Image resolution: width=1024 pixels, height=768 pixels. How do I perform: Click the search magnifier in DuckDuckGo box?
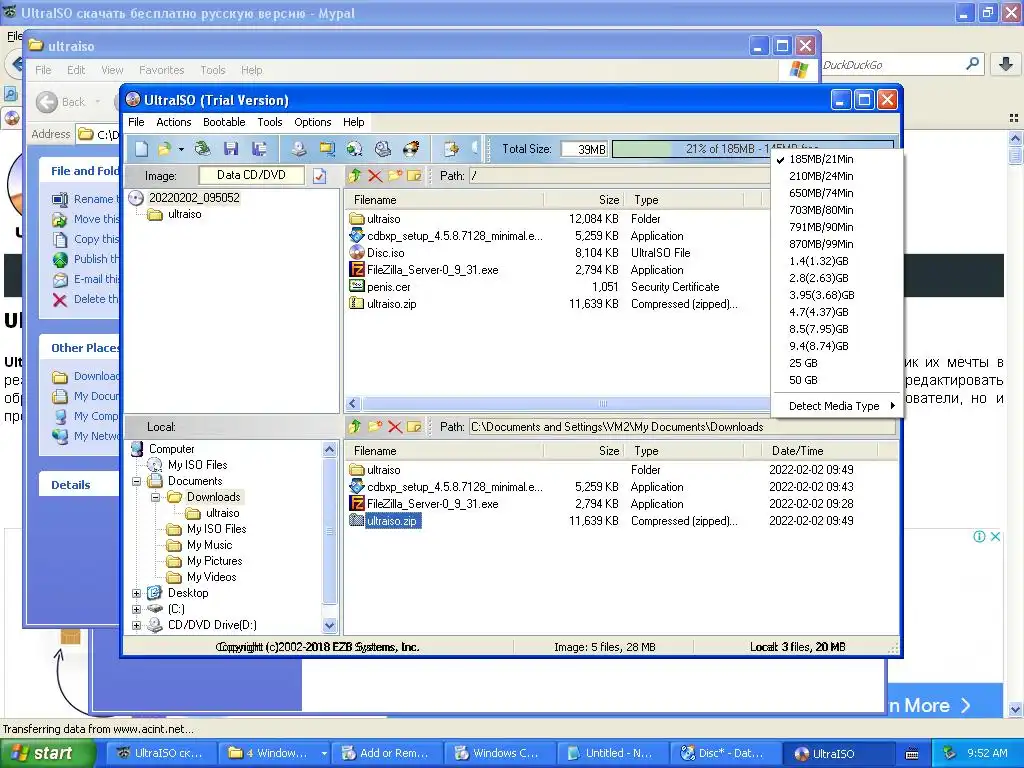(972, 64)
